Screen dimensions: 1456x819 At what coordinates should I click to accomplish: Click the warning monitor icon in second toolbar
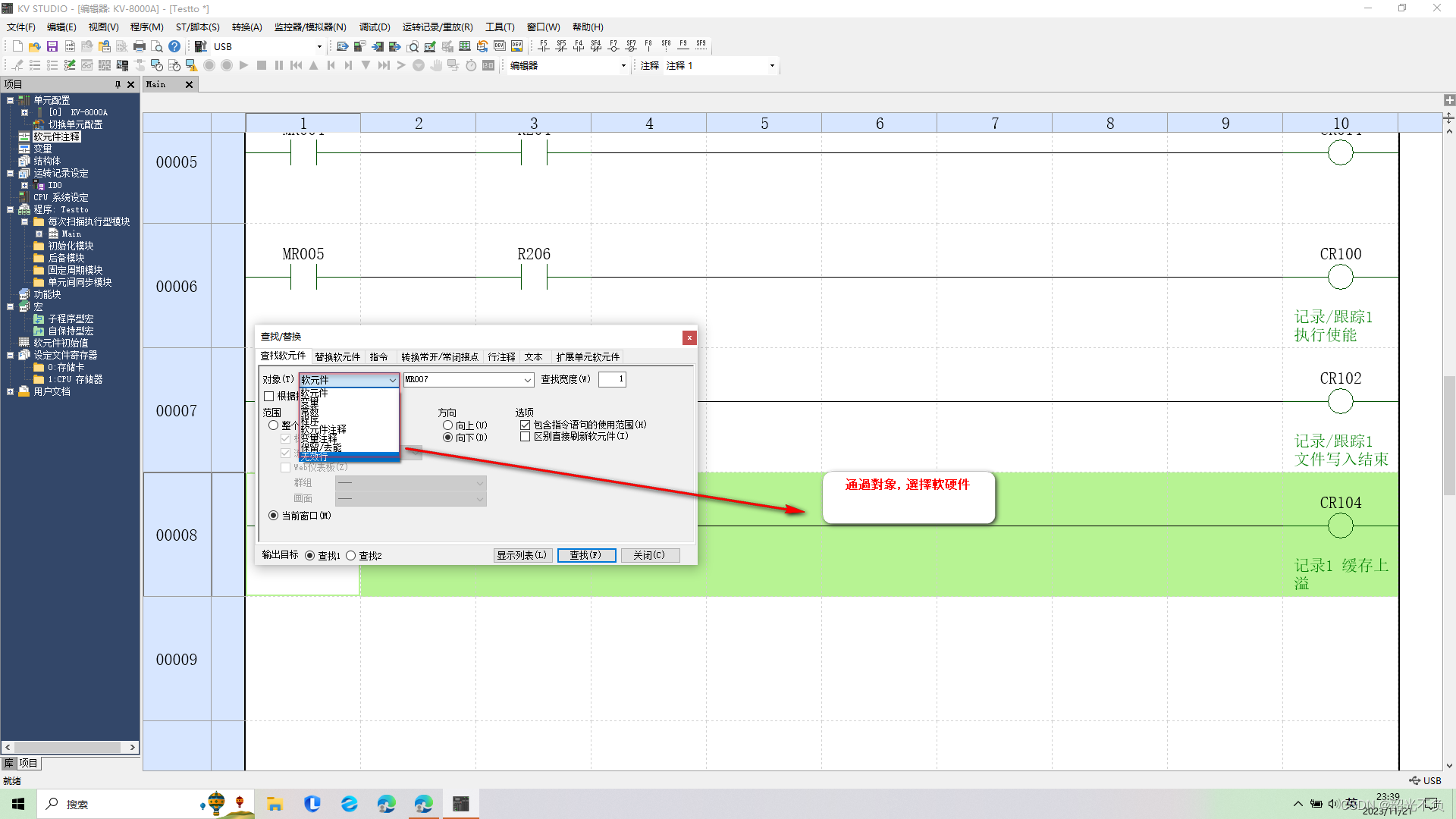point(191,65)
